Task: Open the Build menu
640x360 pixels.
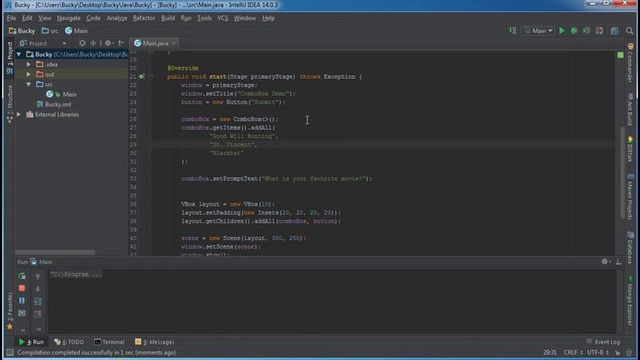Action: click(168, 18)
